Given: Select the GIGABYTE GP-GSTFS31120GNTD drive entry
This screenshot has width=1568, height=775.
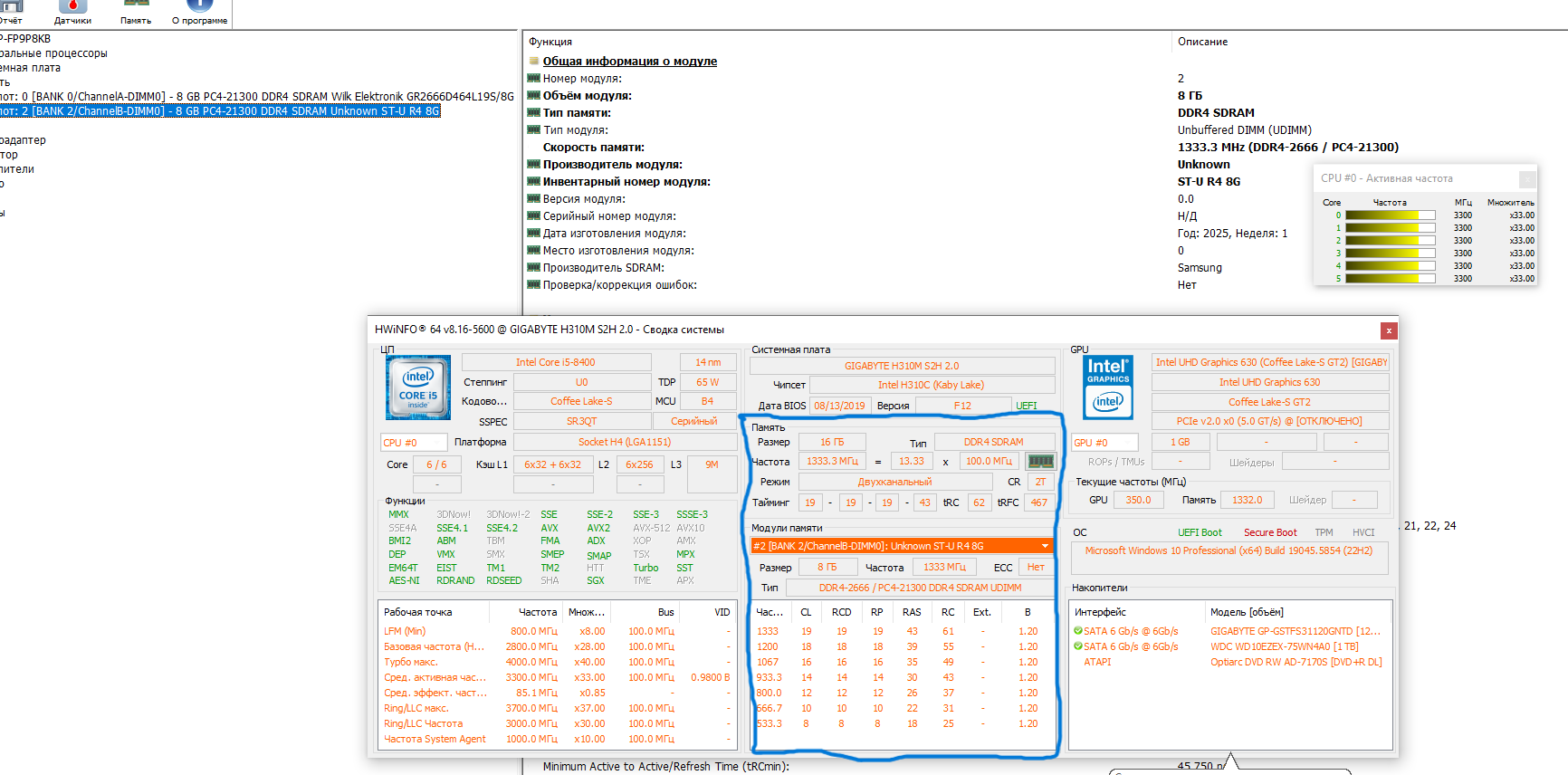Looking at the screenshot, I should pyautogui.click(x=1296, y=631).
